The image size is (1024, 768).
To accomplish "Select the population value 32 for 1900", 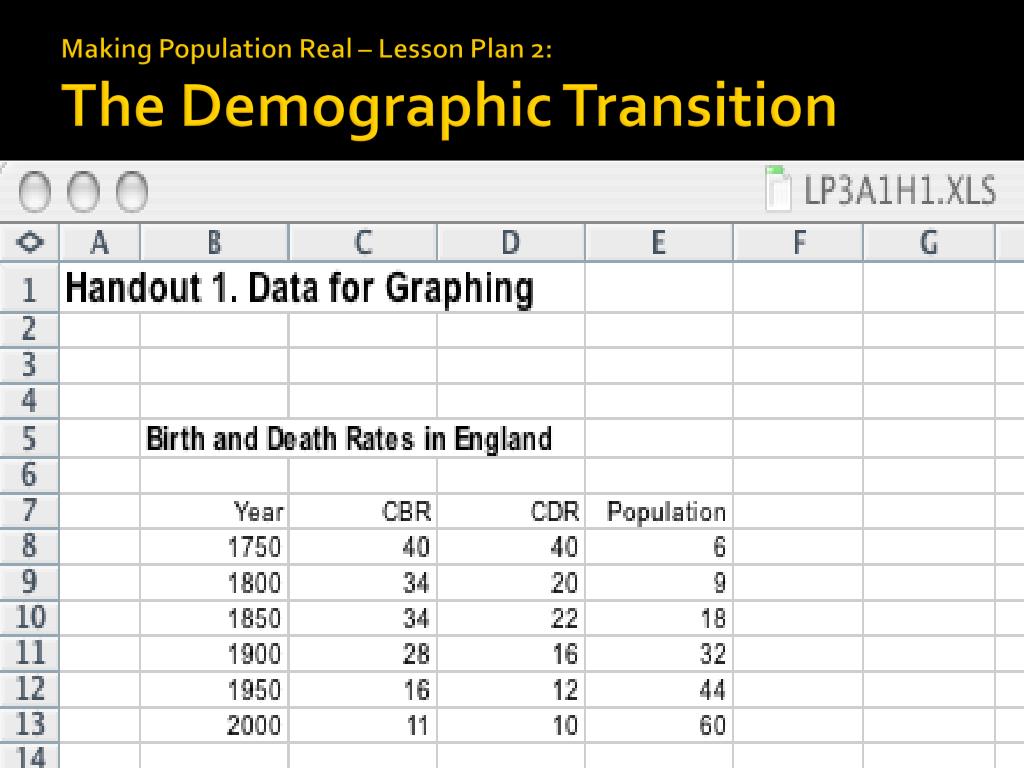I will click(659, 654).
